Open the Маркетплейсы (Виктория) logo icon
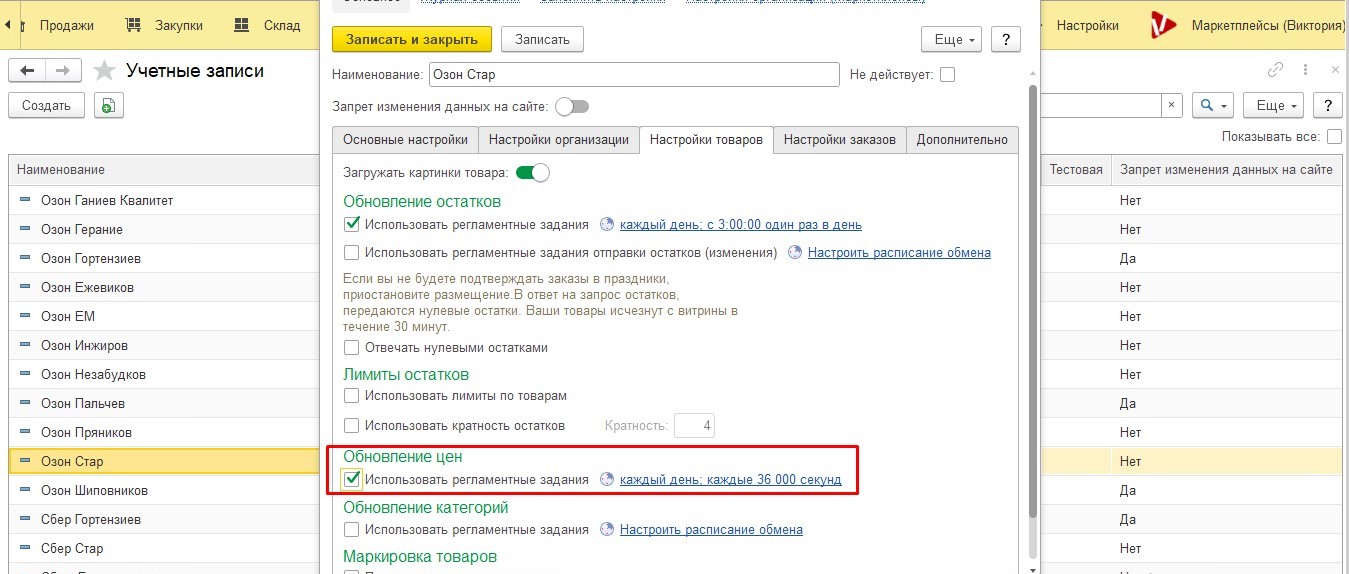The width and height of the screenshot is (1349, 574). click(x=1163, y=25)
